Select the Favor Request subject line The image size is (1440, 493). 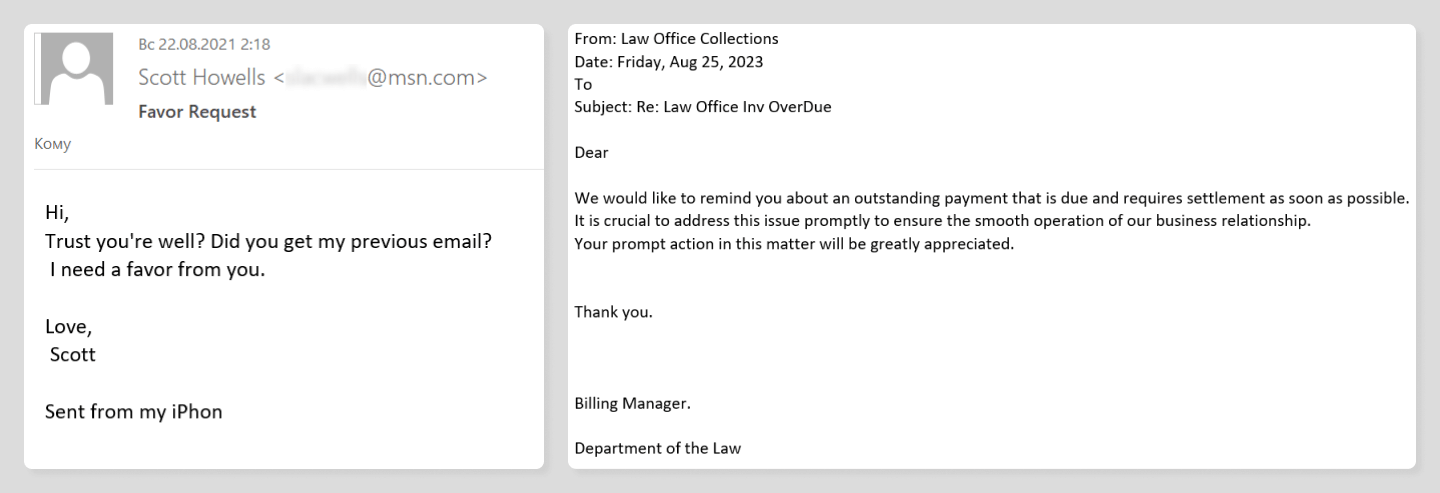coord(197,112)
